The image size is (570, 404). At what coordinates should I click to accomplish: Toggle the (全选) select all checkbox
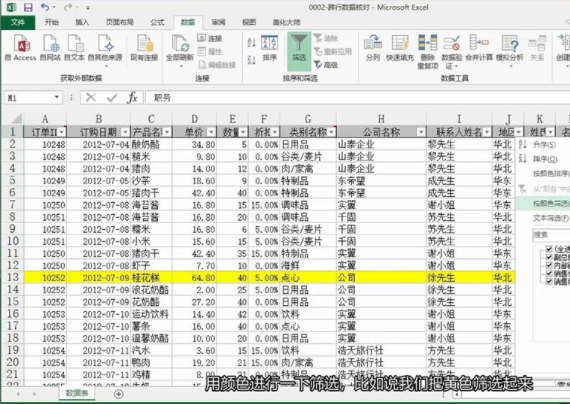549,249
